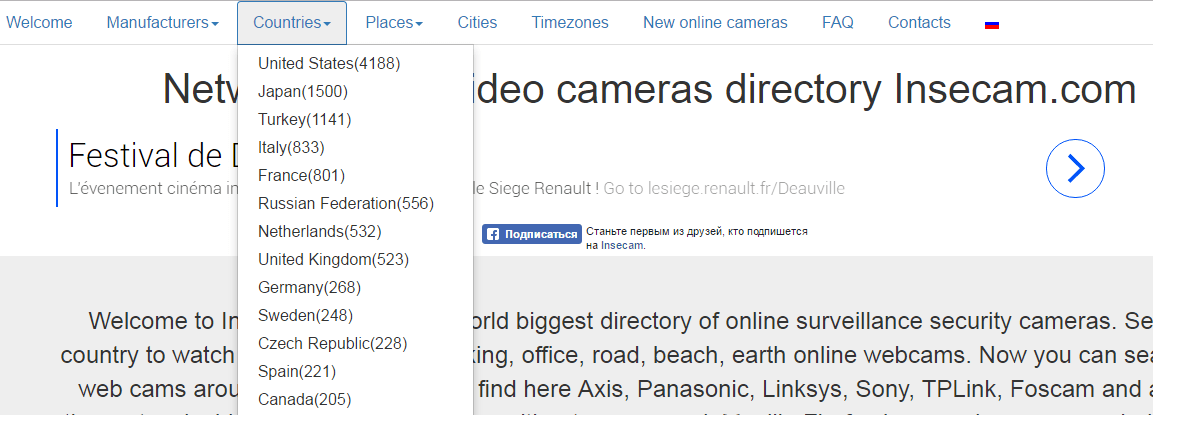The height and width of the screenshot is (433, 1187).
Task: Select Japan(1500) in countries list
Action: [x=355, y=92]
